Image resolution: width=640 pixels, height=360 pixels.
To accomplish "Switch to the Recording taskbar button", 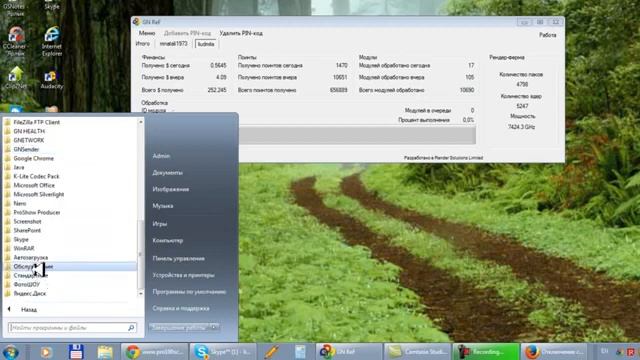I will (x=486, y=352).
